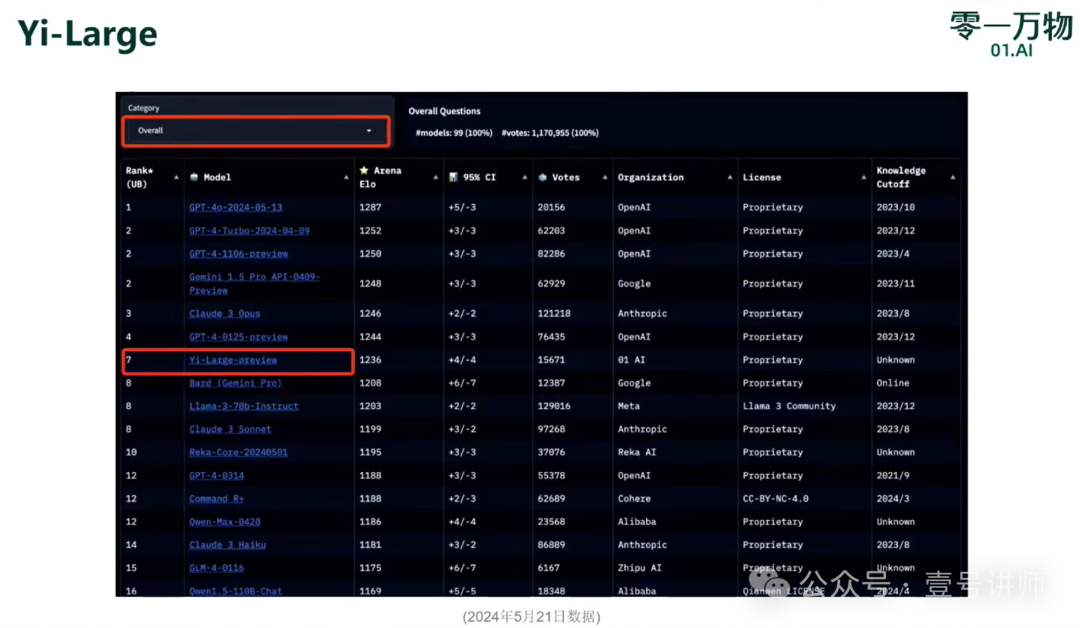Image resolution: width=1080 pixels, height=628 pixels.
Task: Click the Llama-3-70b-Instruct link
Action: click(244, 406)
